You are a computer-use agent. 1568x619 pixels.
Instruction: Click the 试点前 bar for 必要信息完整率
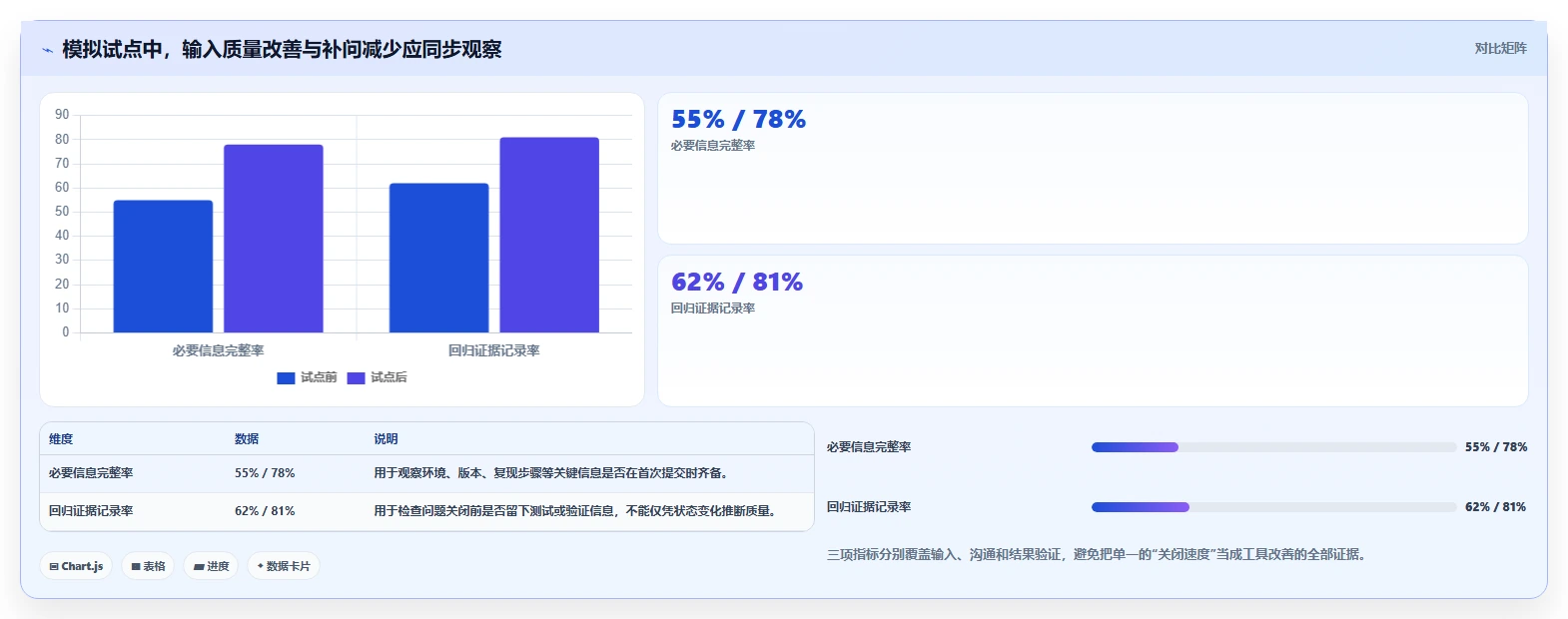(x=163, y=267)
